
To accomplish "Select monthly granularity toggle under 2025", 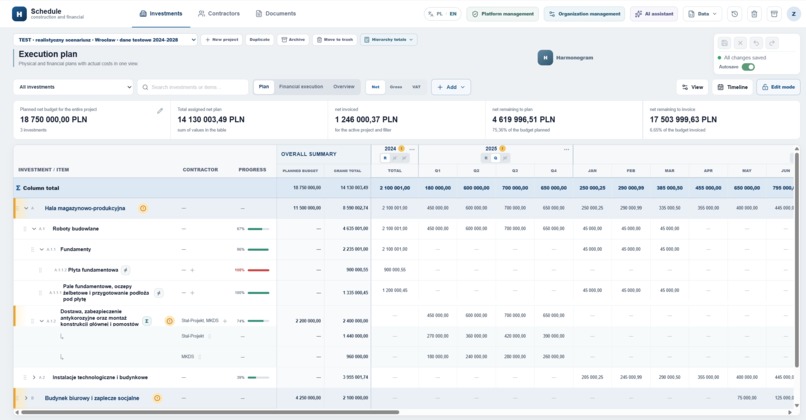I will pos(505,158).
